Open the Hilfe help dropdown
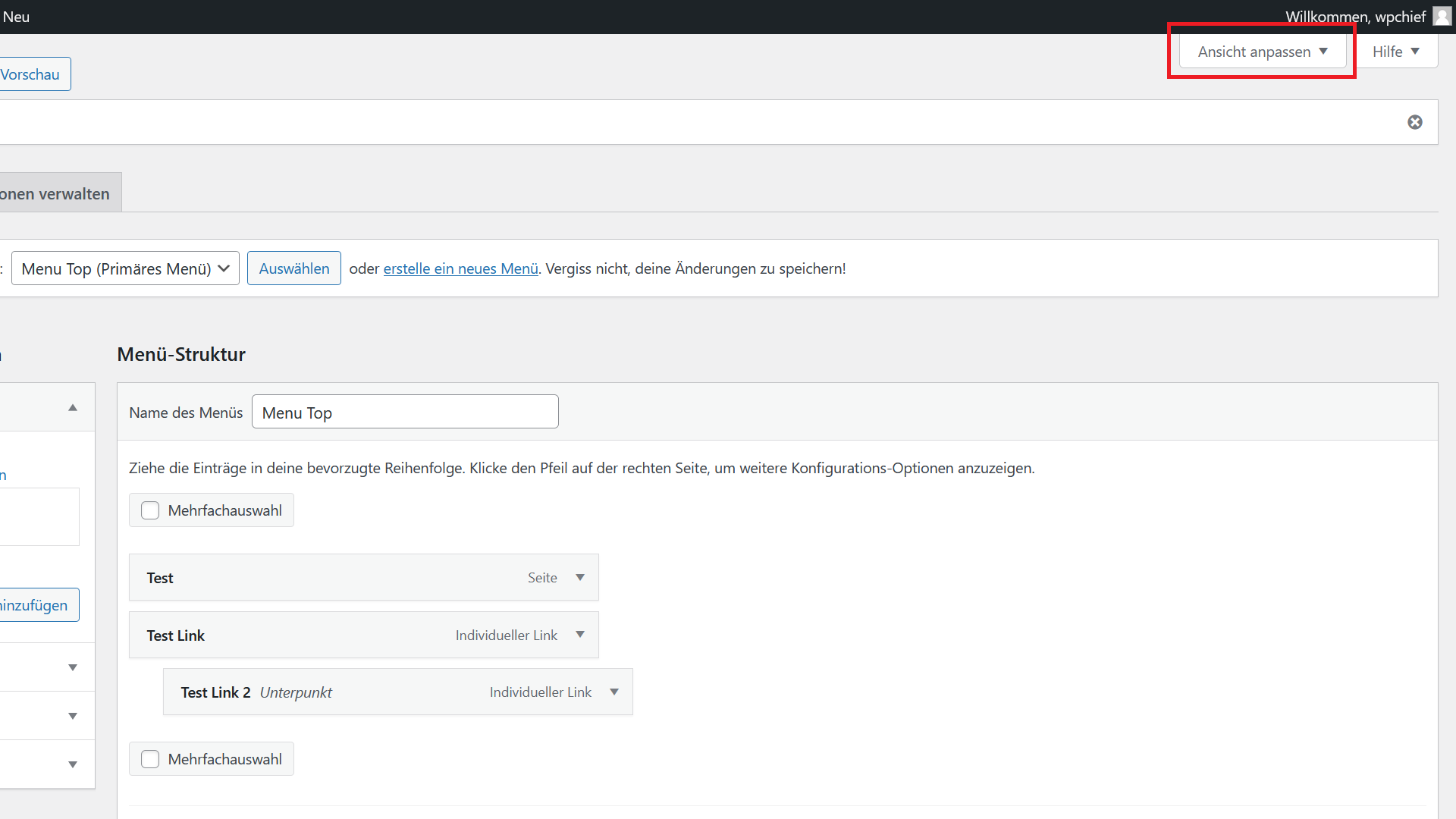Image resolution: width=1456 pixels, height=819 pixels. (x=1396, y=52)
